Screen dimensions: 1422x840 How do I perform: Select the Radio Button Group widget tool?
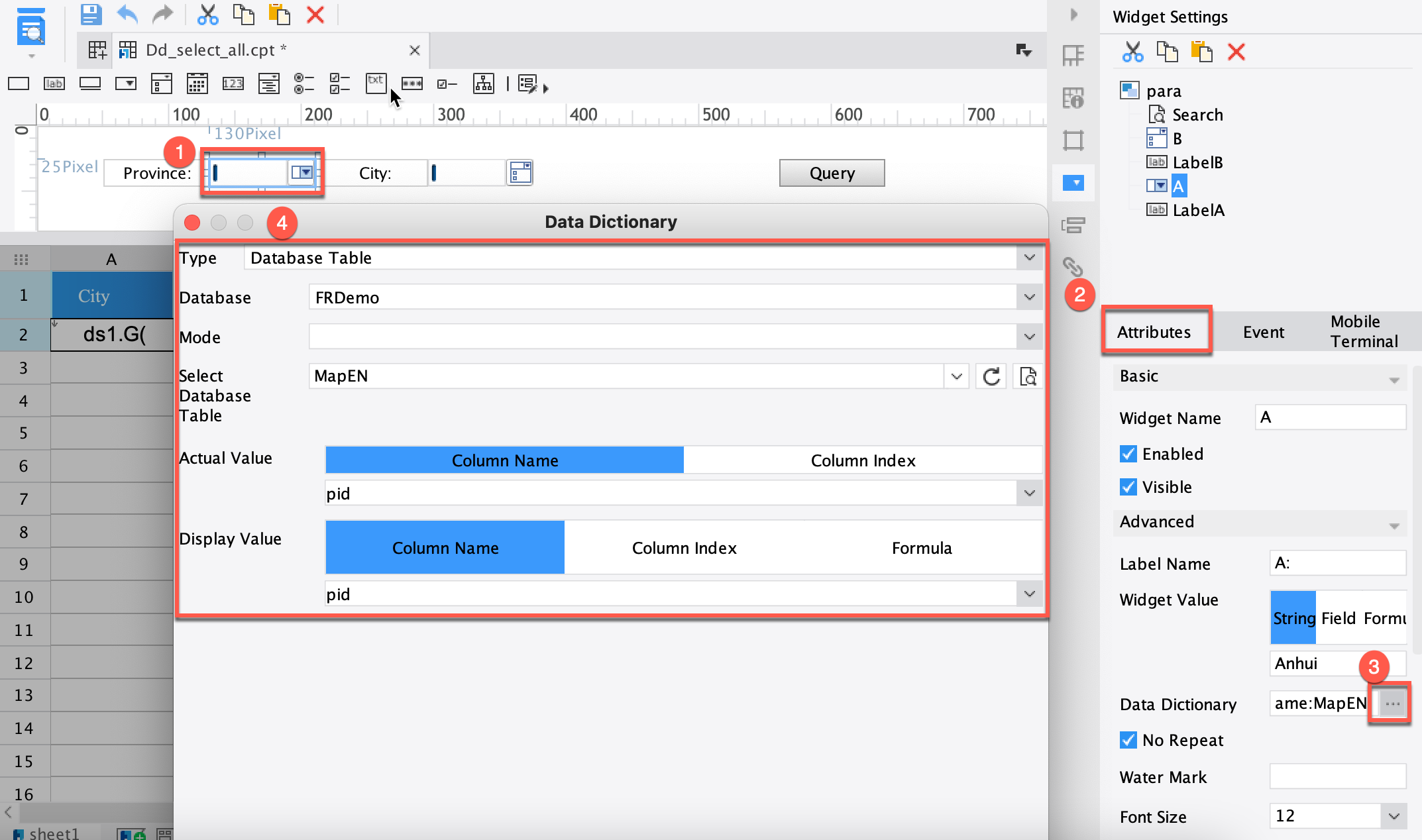pyautogui.click(x=304, y=83)
